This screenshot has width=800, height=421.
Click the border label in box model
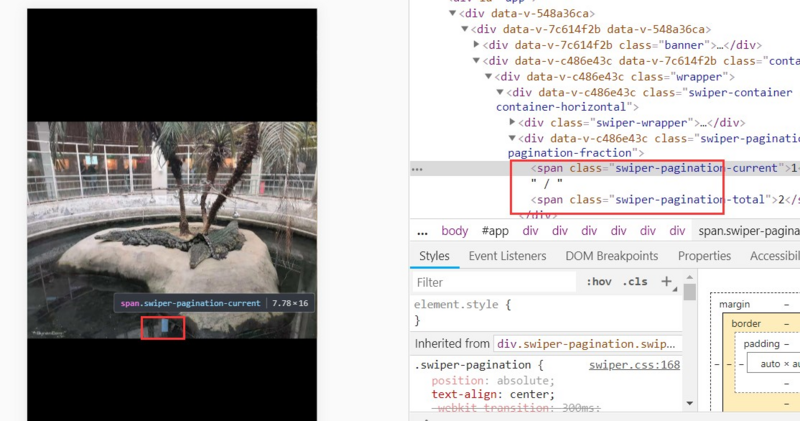[746, 324]
